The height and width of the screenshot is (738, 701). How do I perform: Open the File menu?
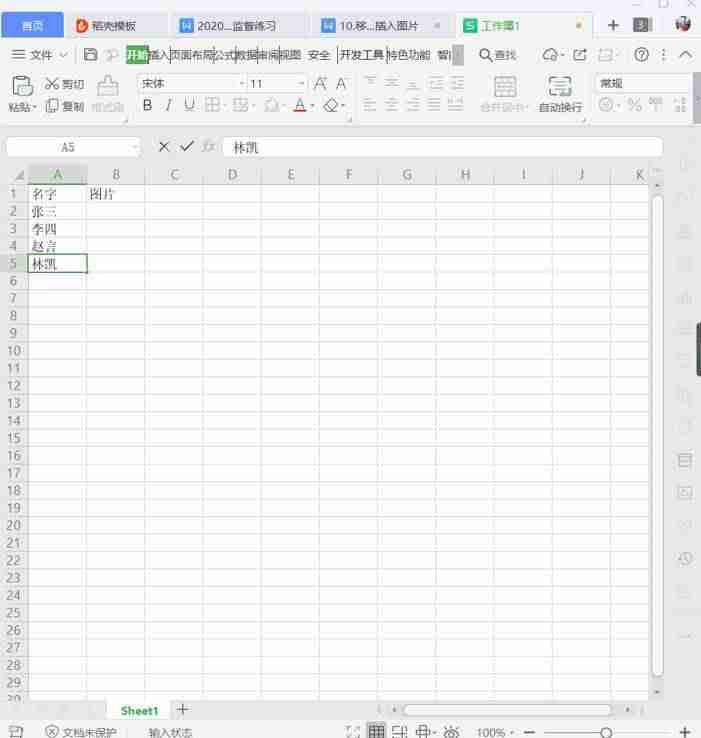coord(39,55)
